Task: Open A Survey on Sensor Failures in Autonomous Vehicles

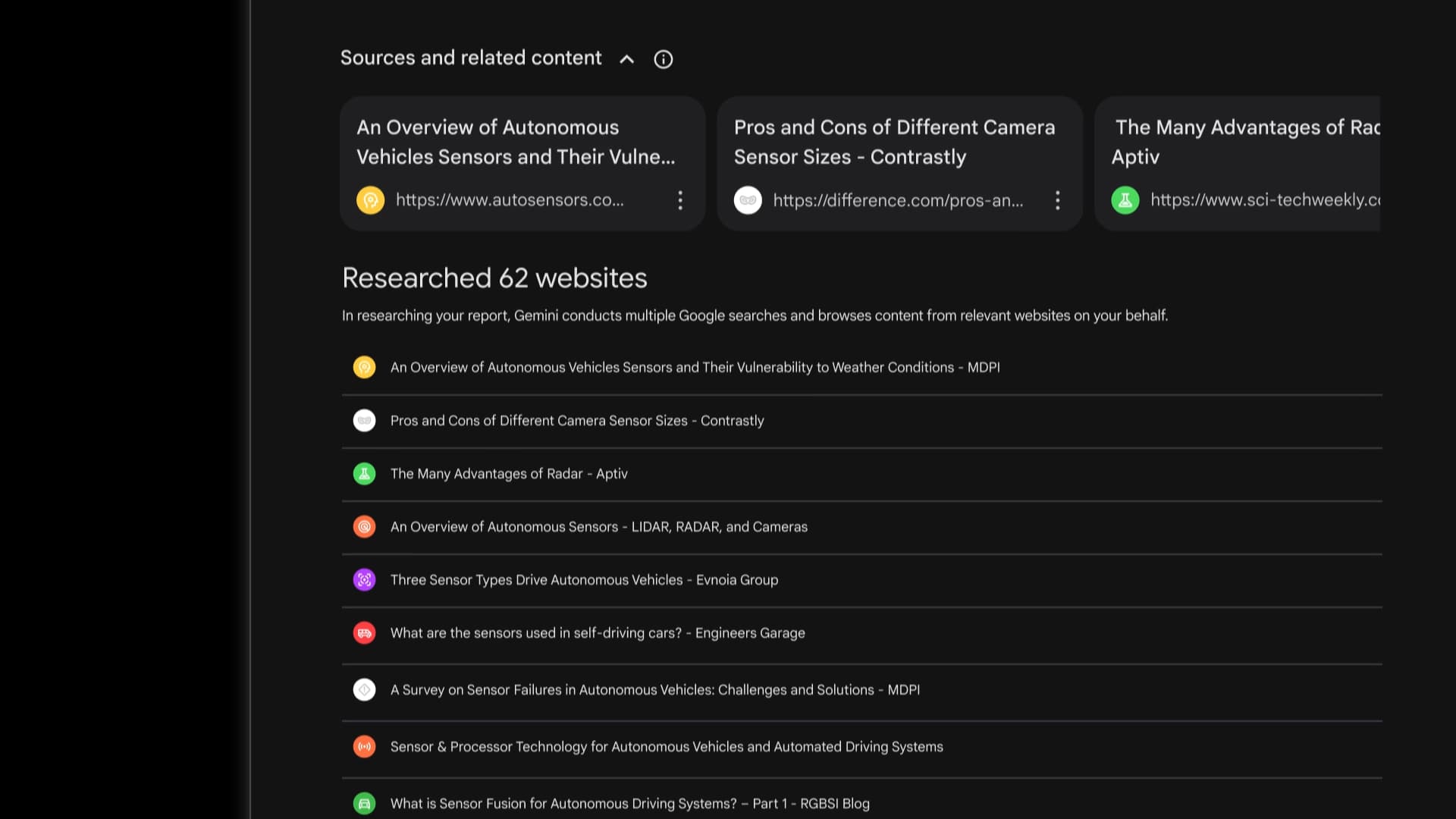Action: tap(654, 689)
